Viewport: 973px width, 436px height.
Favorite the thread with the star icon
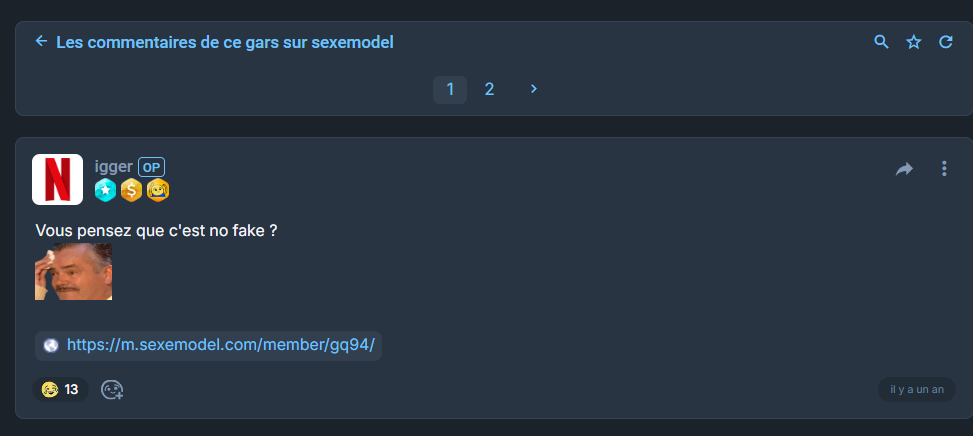(913, 42)
